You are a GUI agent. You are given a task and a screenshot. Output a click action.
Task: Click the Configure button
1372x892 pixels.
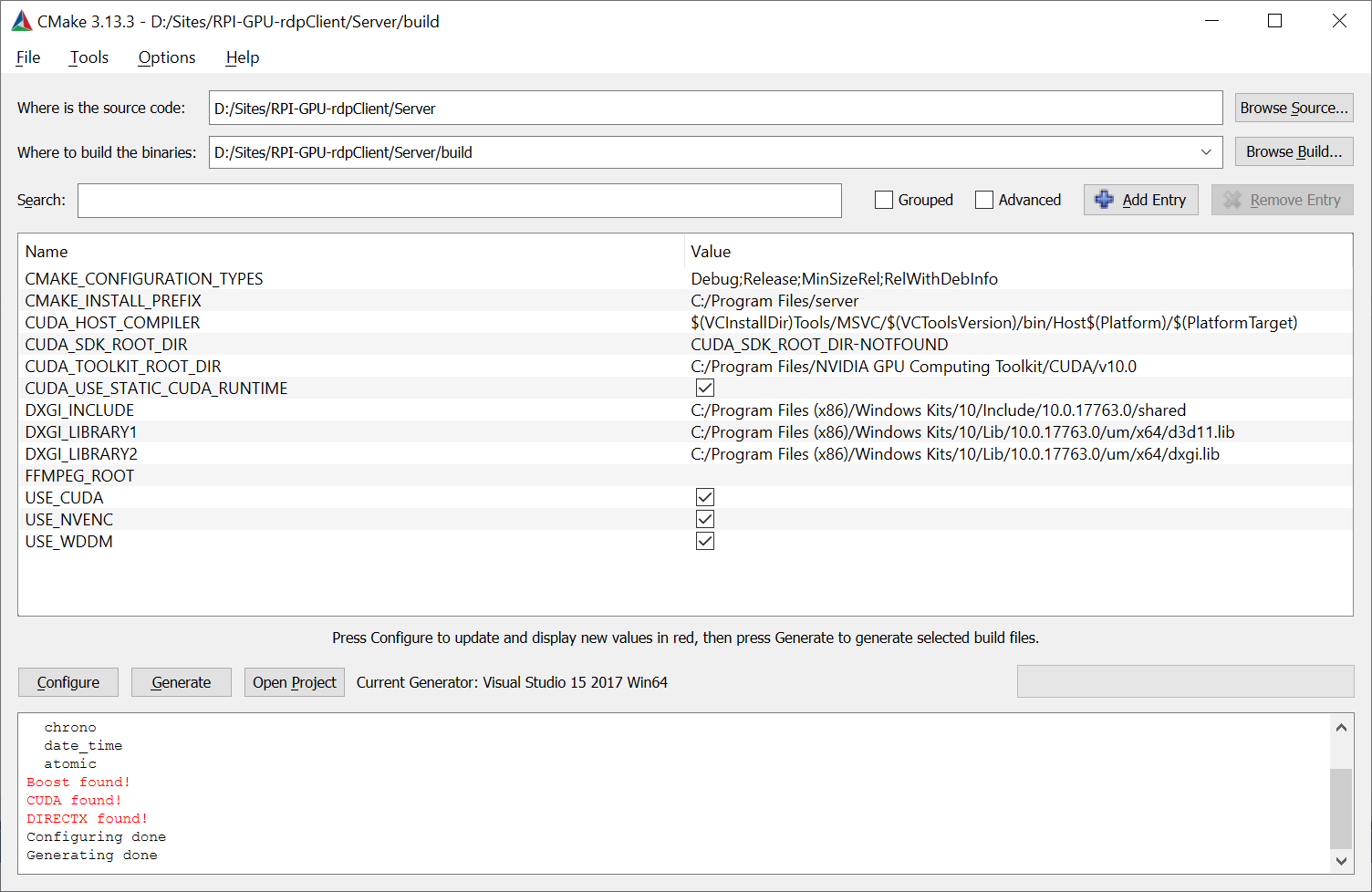pyautogui.click(x=68, y=682)
